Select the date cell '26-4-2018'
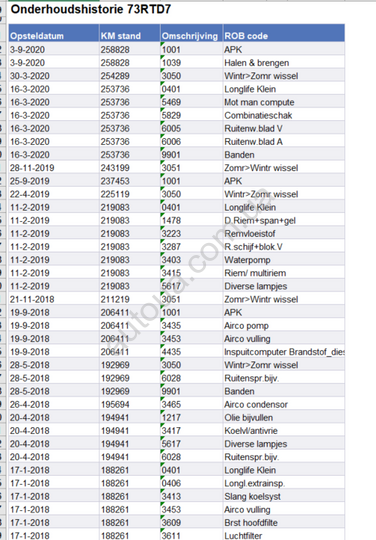This screenshot has height=540, width=376. click(x=54, y=404)
